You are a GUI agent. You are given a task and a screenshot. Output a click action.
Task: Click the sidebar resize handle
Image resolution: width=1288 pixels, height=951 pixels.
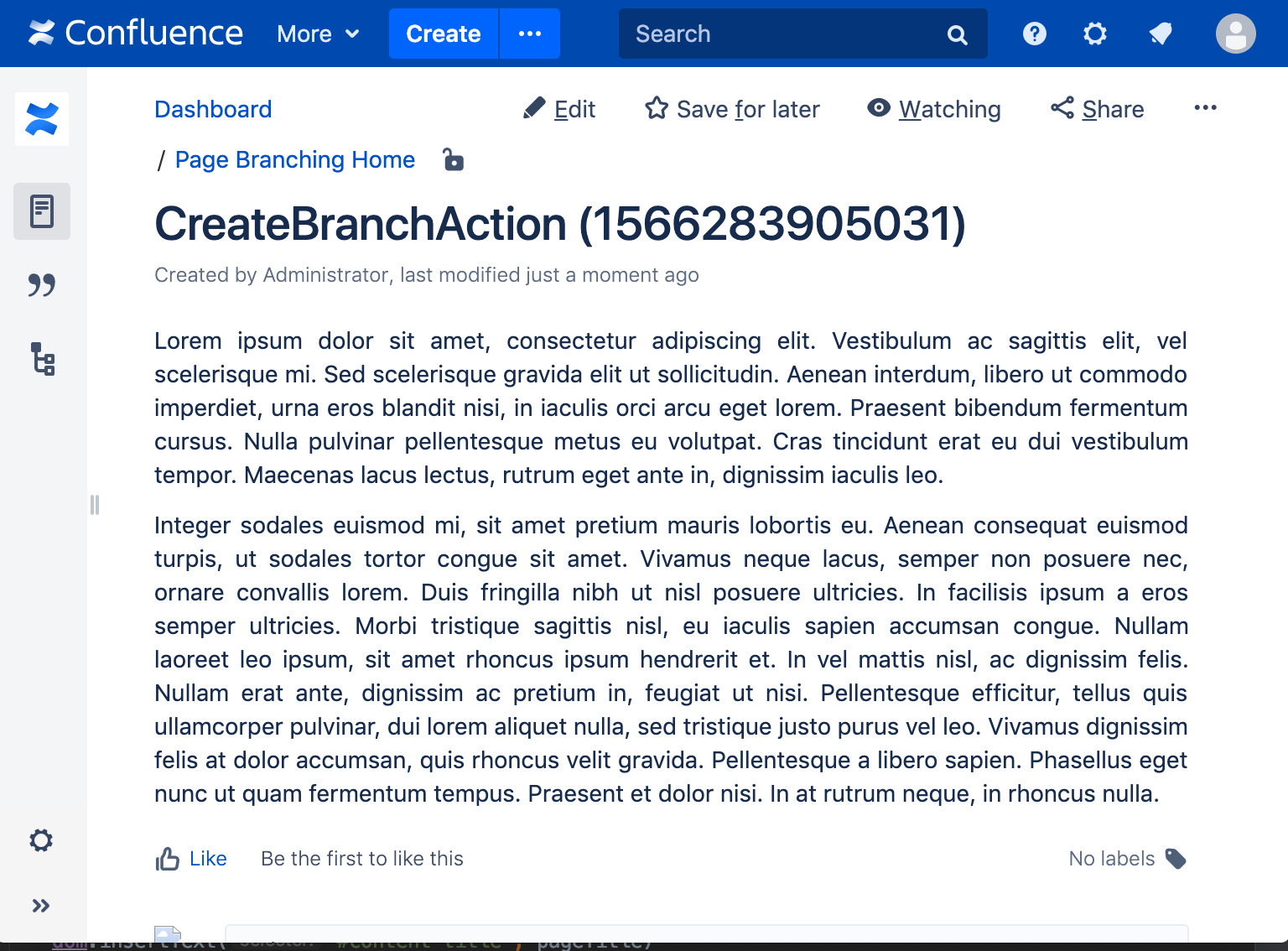point(95,504)
